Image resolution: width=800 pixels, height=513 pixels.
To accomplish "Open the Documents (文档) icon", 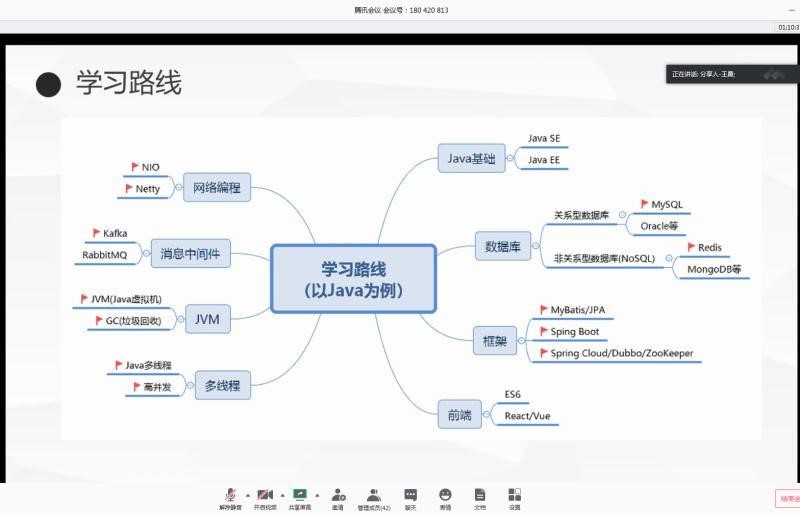I will click(480, 496).
